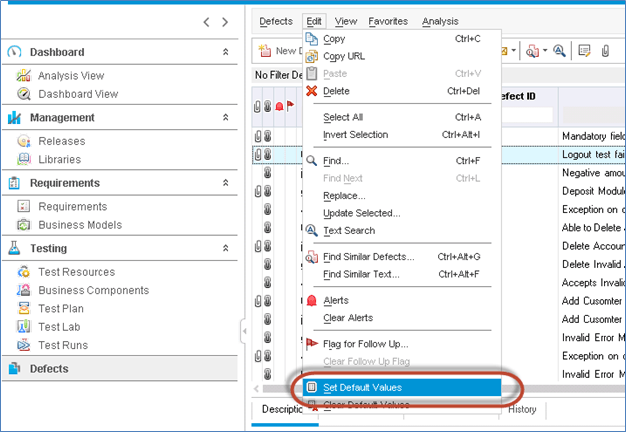
Task: Click the sidebar back arrow
Action: coord(207,21)
